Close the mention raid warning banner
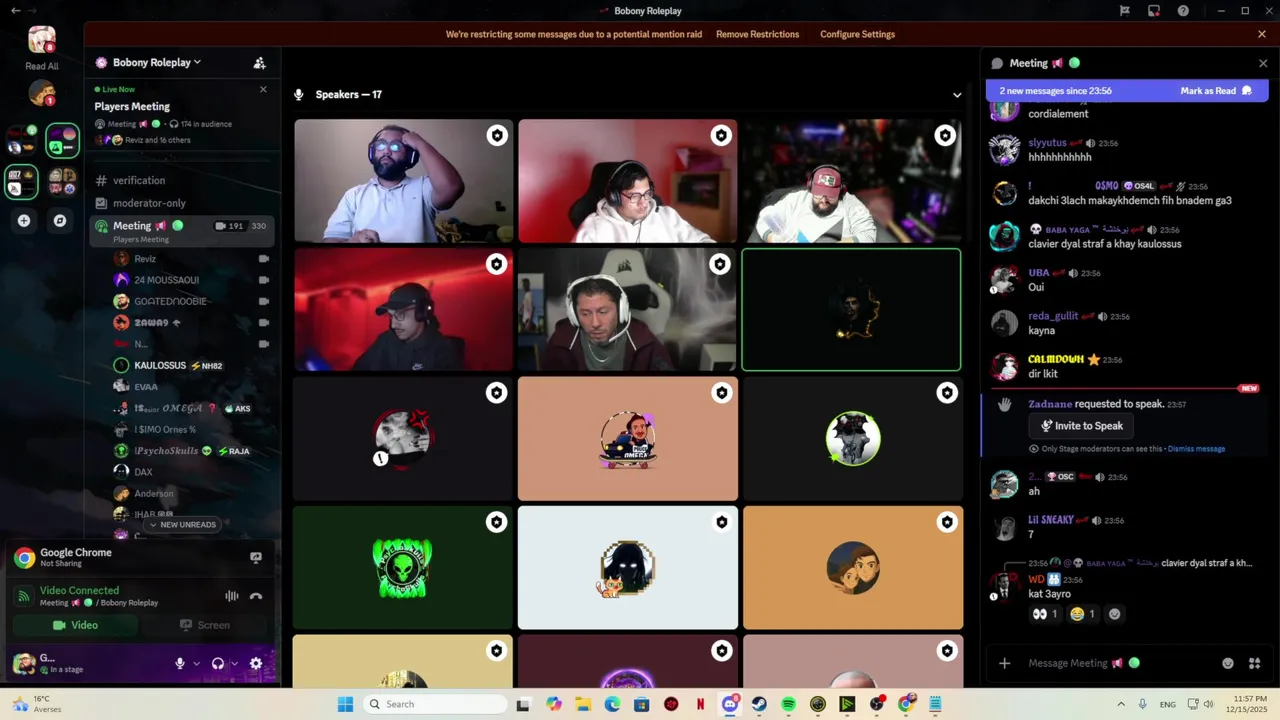This screenshot has height=720, width=1280. pyautogui.click(x=1262, y=34)
